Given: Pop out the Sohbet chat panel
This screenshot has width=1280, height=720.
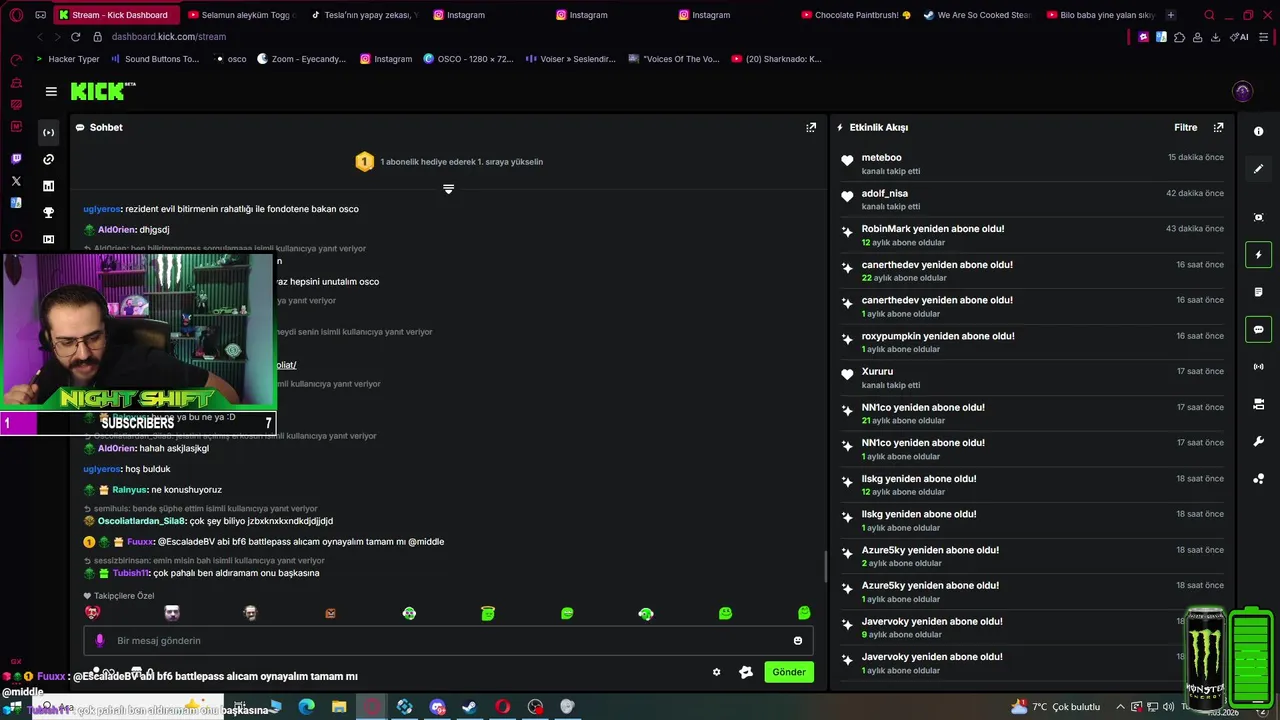Looking at the screenshot, I should point(811,127).
